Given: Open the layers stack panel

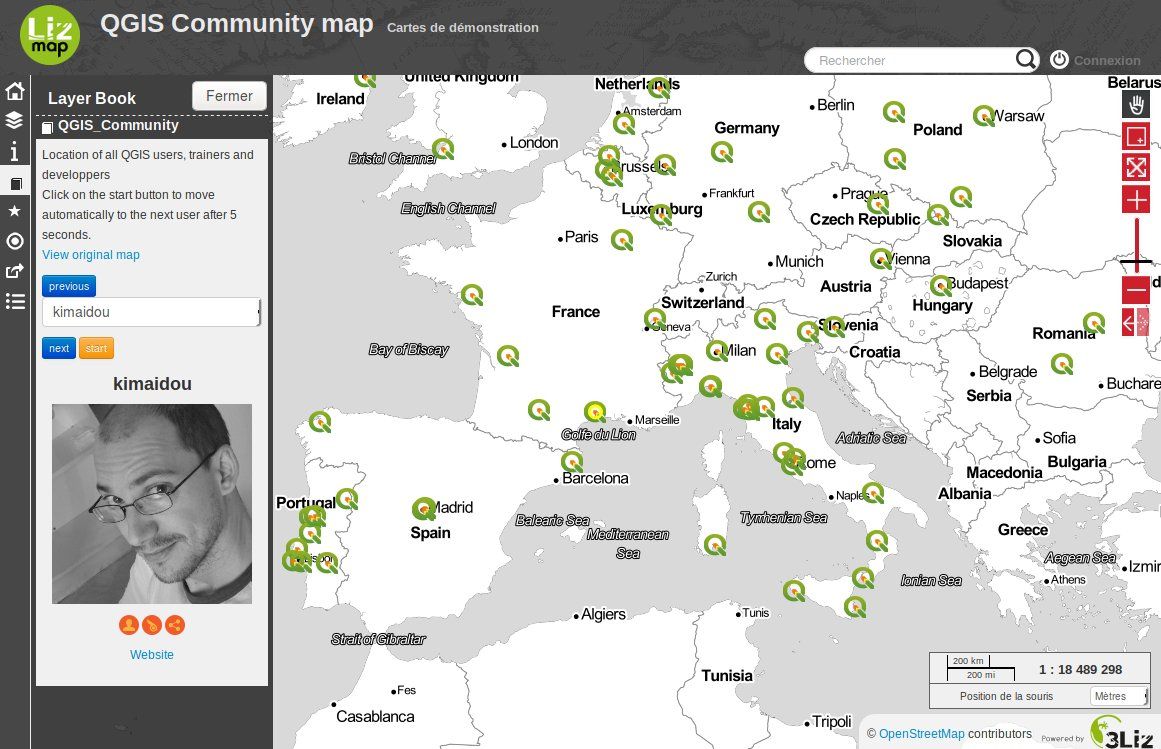Looking at the screenshot, I should 15,121.
